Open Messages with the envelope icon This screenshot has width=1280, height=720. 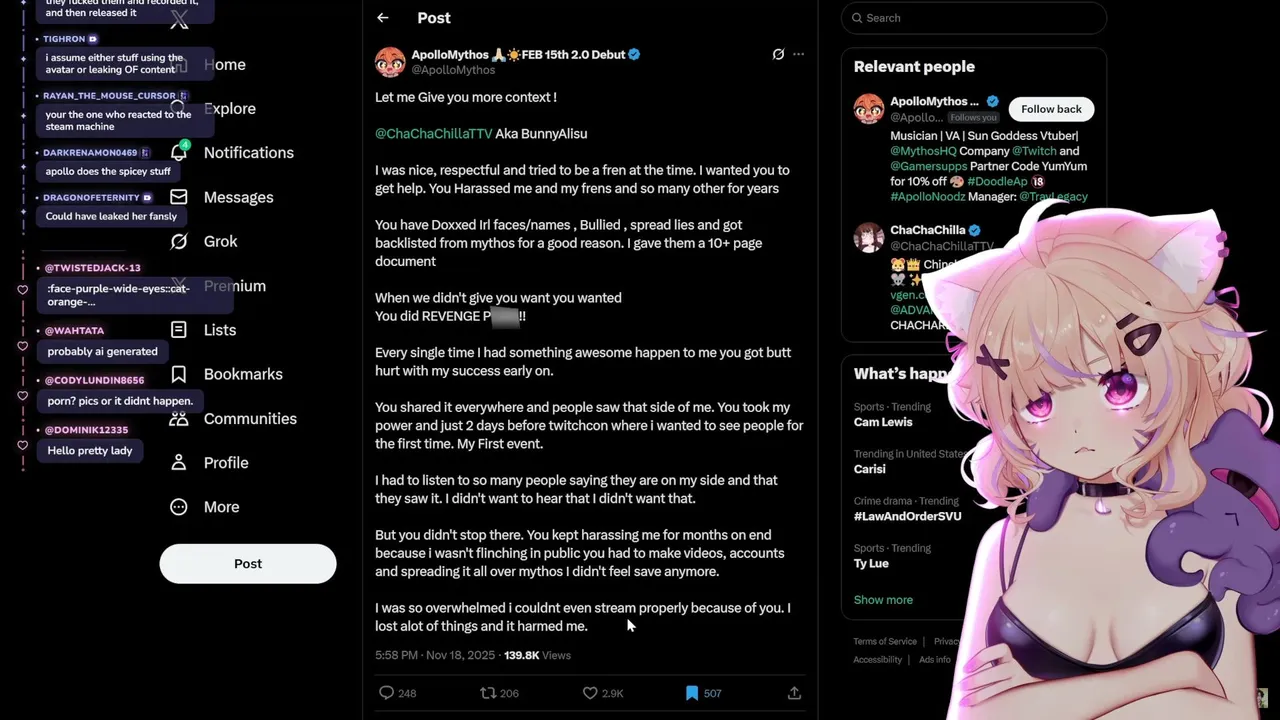tap(179, 197)
